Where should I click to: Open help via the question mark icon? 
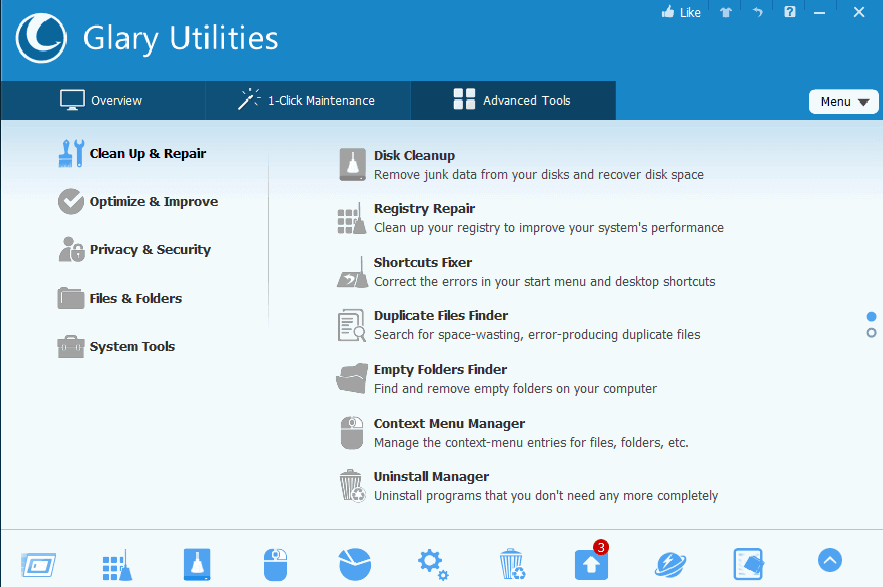coord(790,12)
